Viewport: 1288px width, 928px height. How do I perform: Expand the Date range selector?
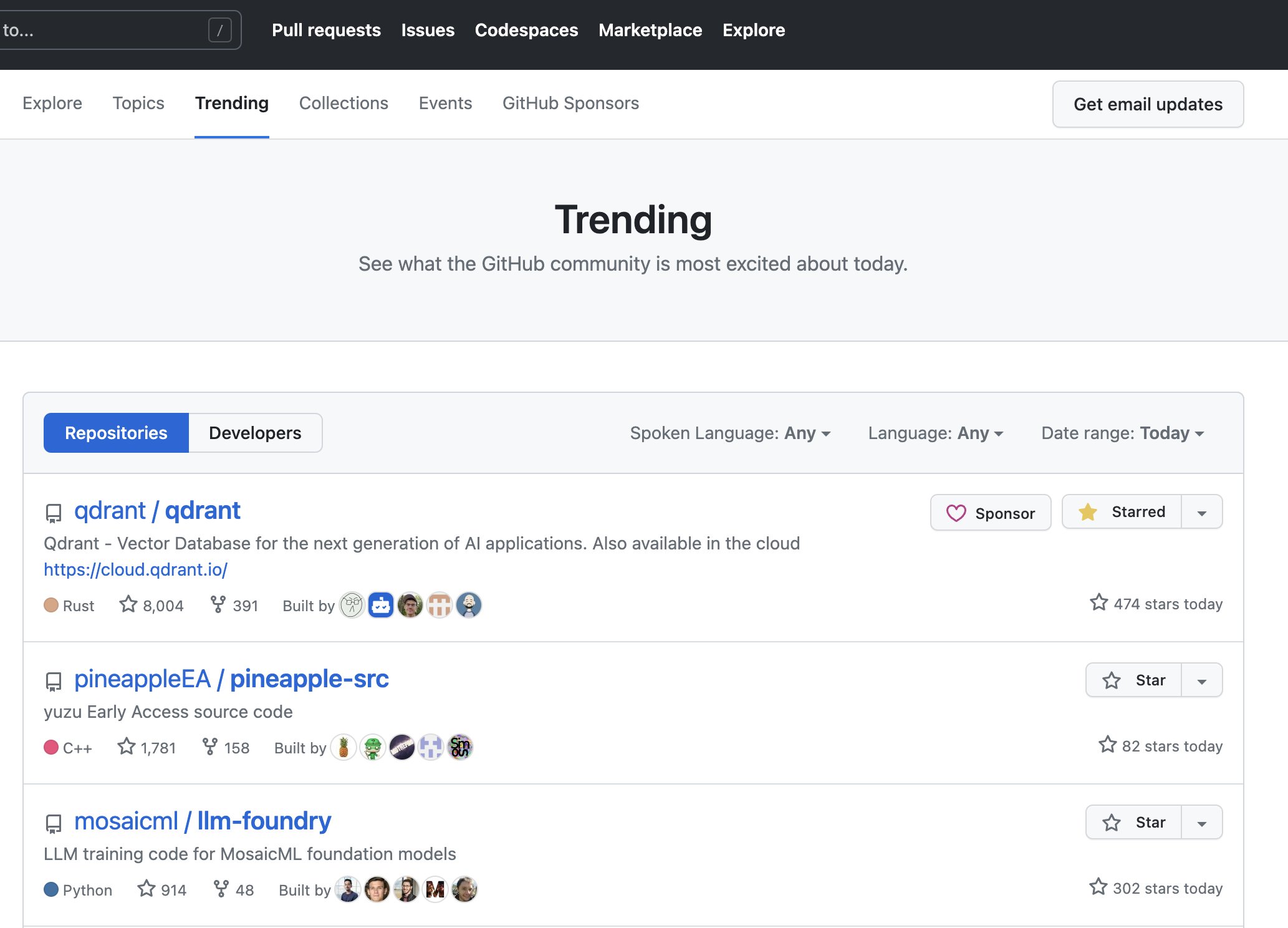[x=1122, y=433]
